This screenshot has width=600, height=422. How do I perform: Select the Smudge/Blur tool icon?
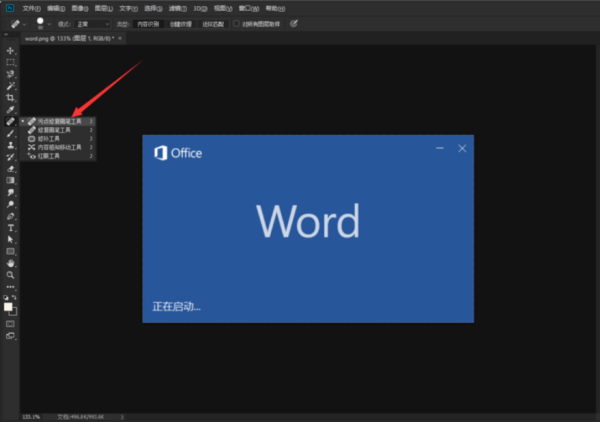pyautogui.click(x=10, y=192)
